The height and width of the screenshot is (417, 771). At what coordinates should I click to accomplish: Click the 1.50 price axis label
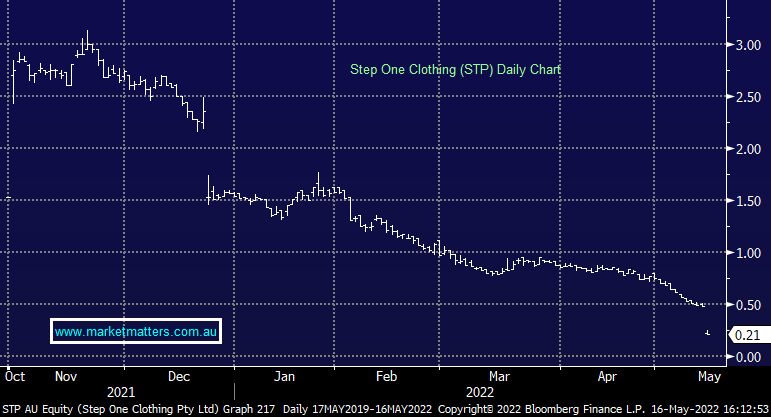click(x=748, y=201)
